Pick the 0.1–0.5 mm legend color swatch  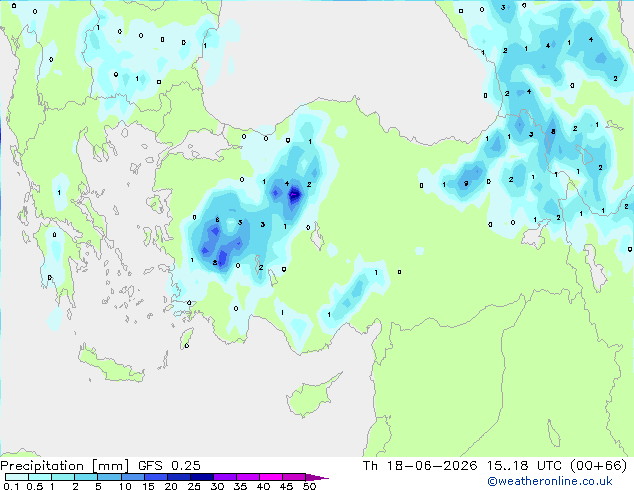(x=17, y=477)
